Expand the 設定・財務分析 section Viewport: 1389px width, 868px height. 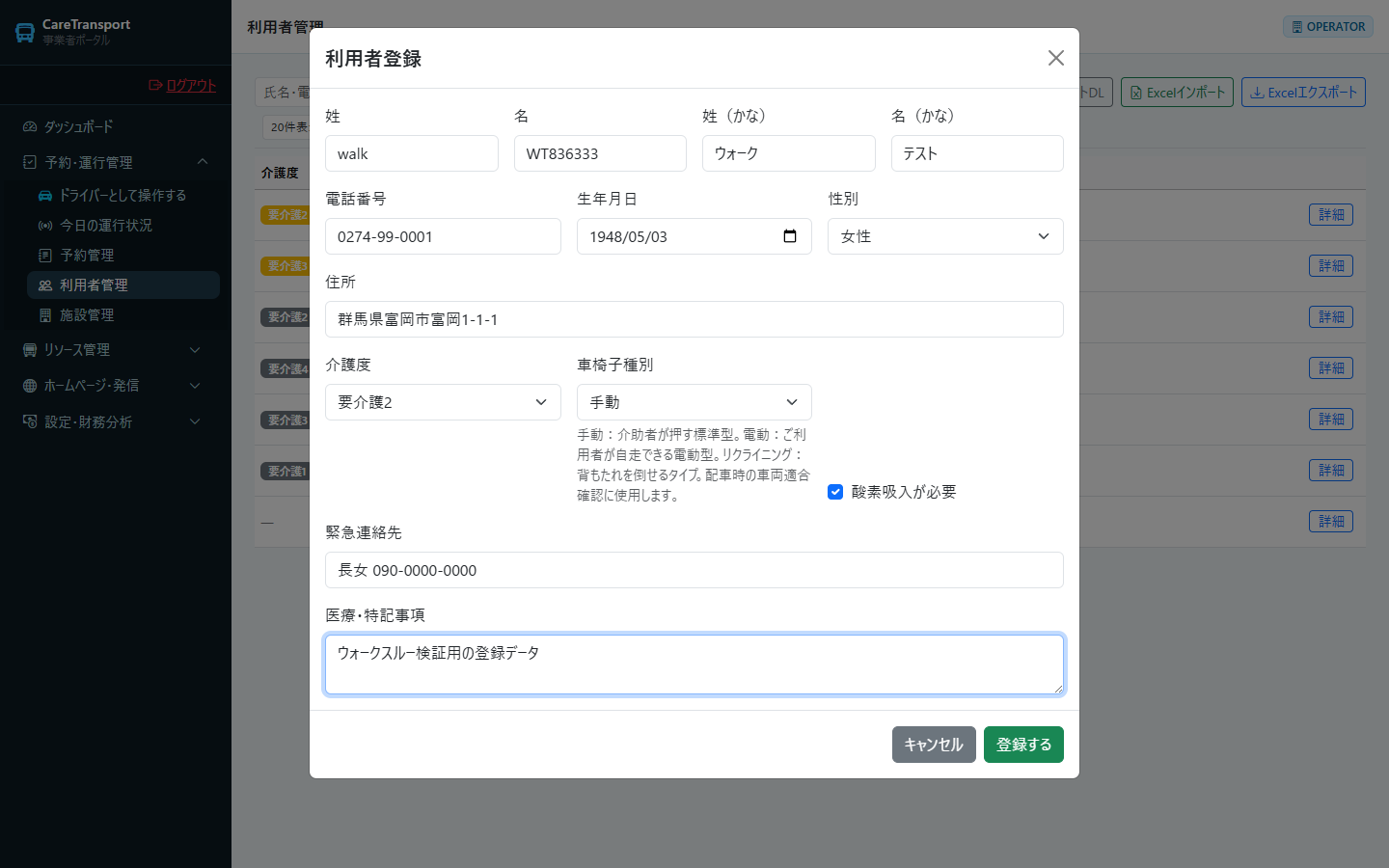116,421
